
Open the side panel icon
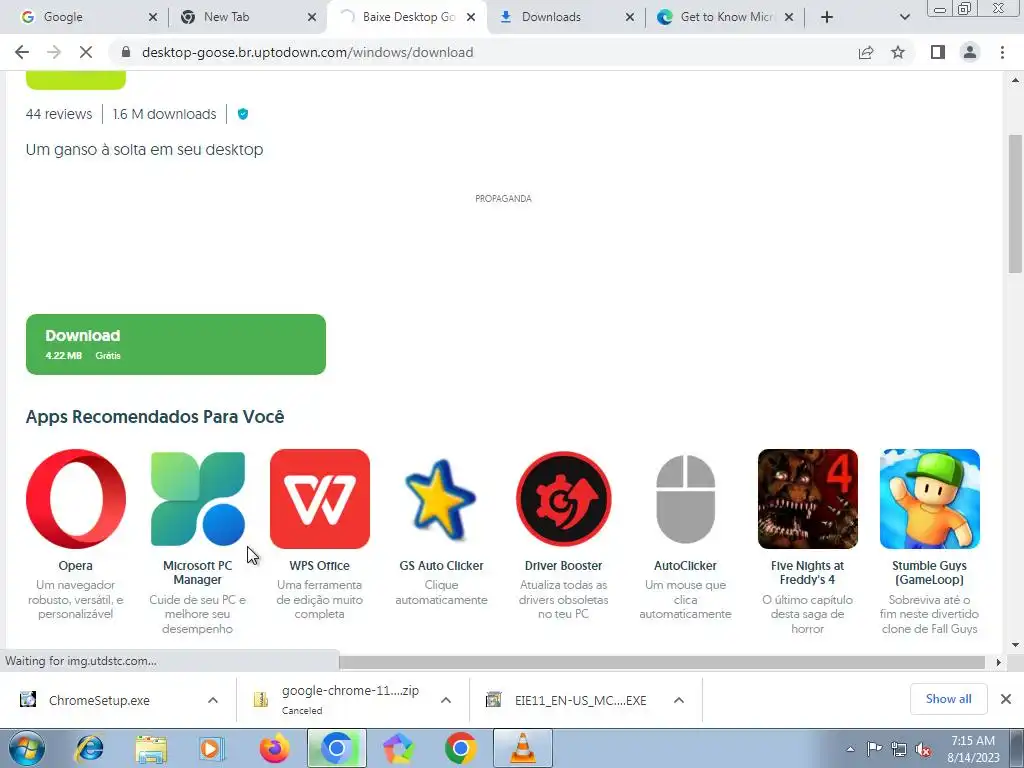click(x=938, y=52)
